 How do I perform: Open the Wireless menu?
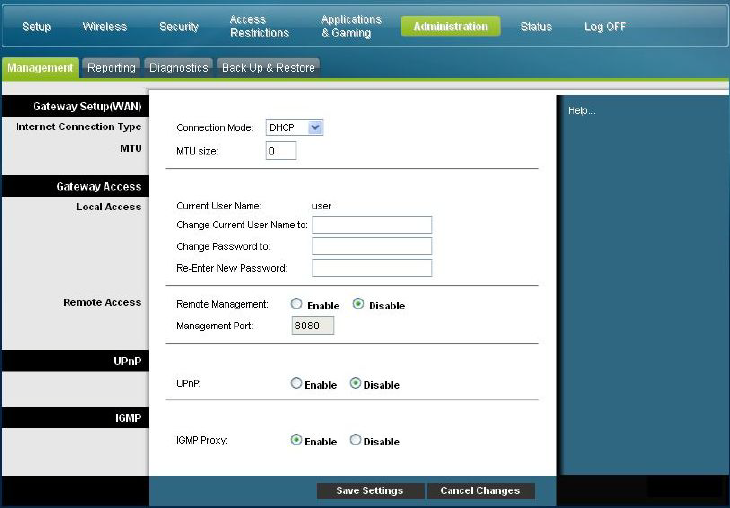[x=105, y=27]
